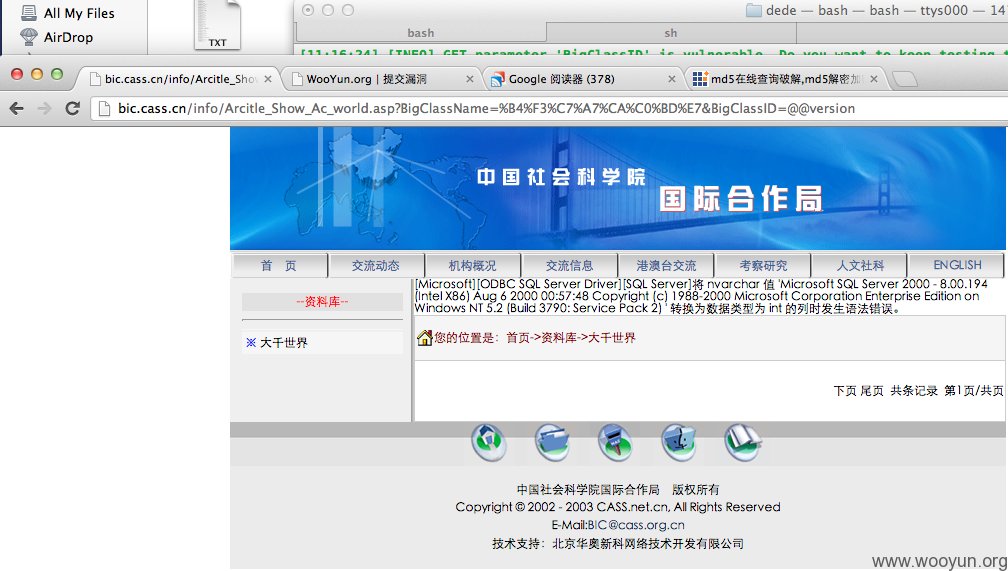This screenshot has height=571, width=1008.
Task: Open a new browser tab
Action: click(x=904, y=79)
